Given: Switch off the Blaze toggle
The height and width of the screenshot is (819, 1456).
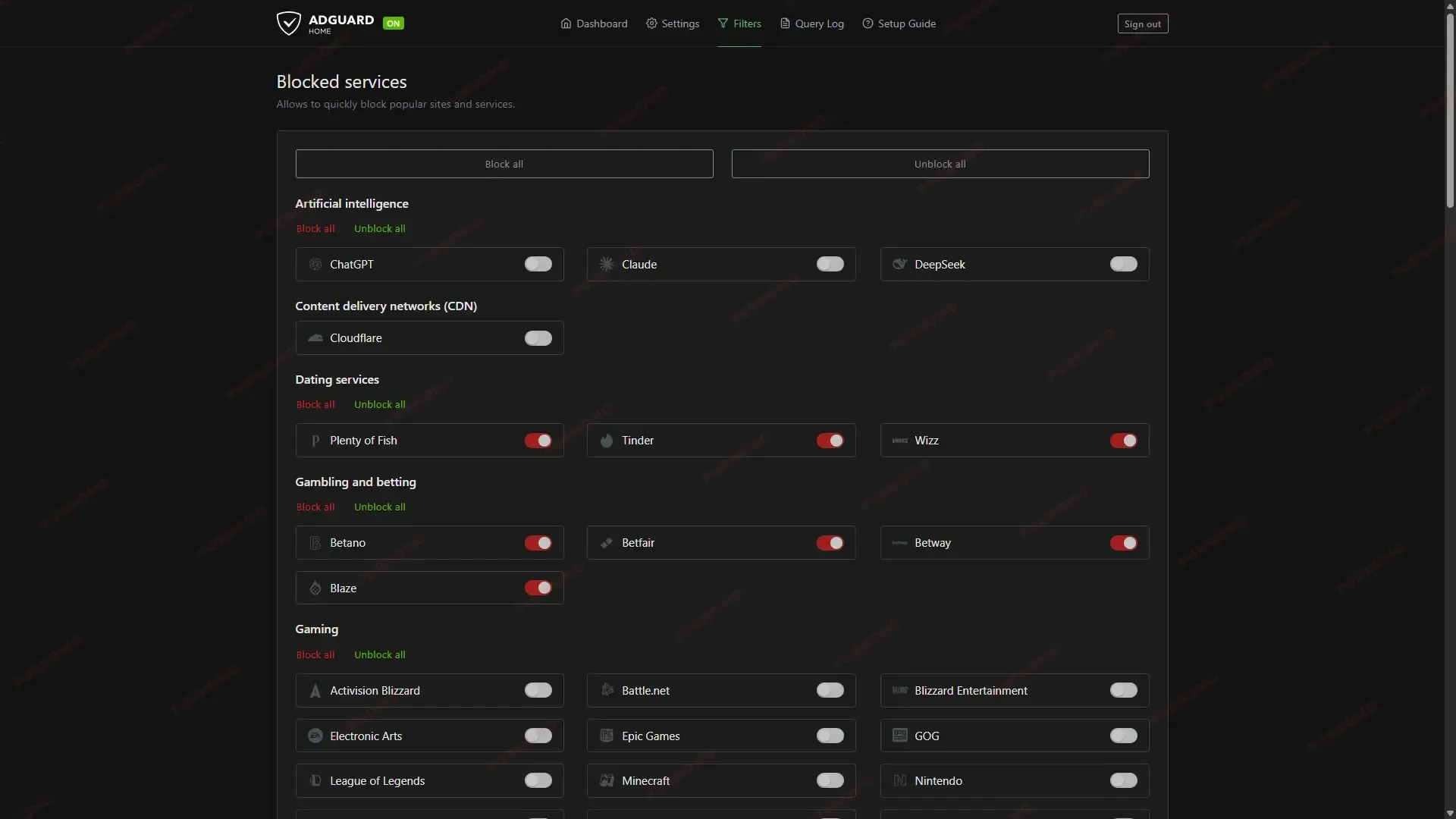Looking at the screenshot, I should tap(538, 588).
